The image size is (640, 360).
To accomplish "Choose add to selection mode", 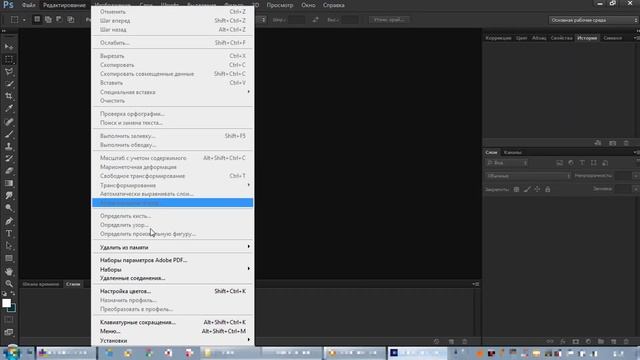I will tap(48, 19).
